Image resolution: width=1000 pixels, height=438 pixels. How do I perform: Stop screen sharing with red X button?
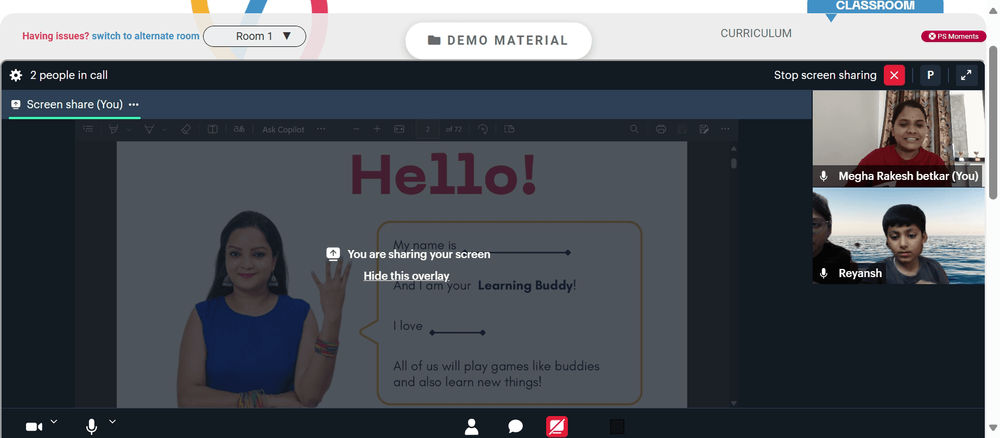pos(894,75)
